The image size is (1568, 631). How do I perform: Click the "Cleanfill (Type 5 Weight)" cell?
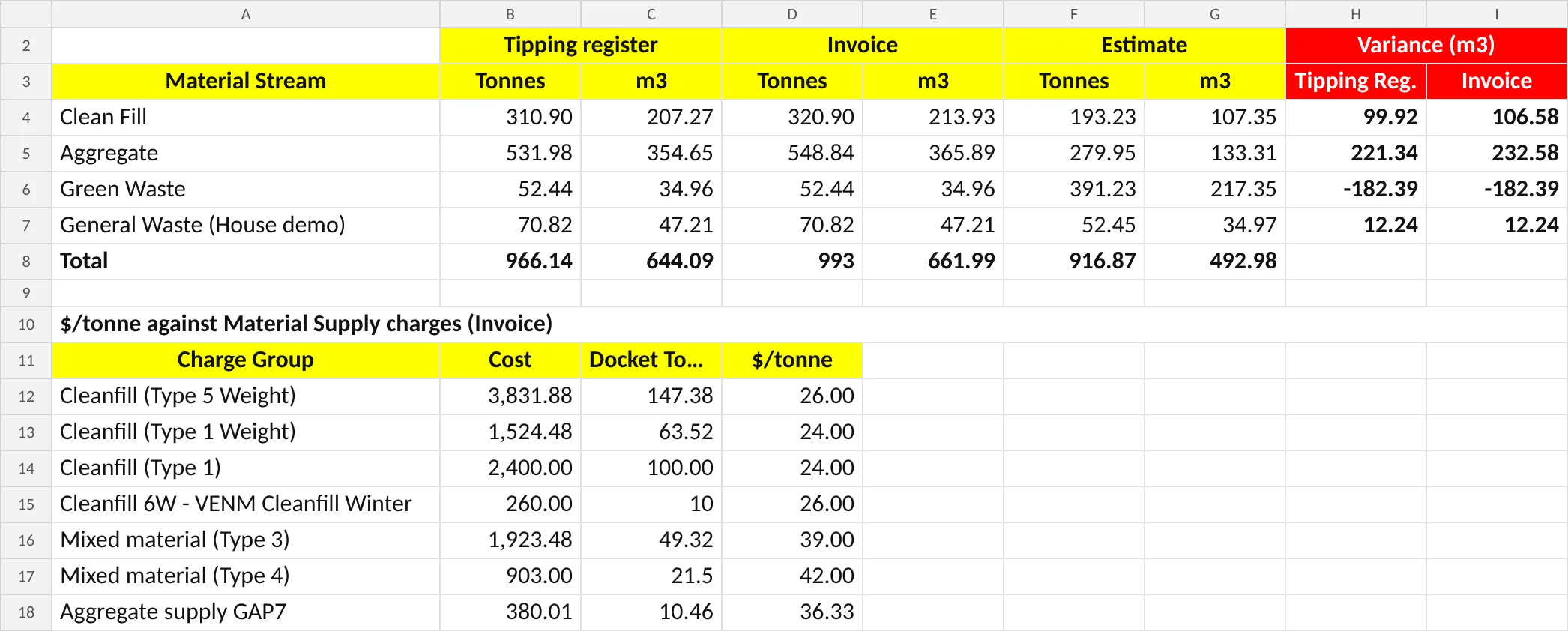pyautogui.click(x=245, y=396)
